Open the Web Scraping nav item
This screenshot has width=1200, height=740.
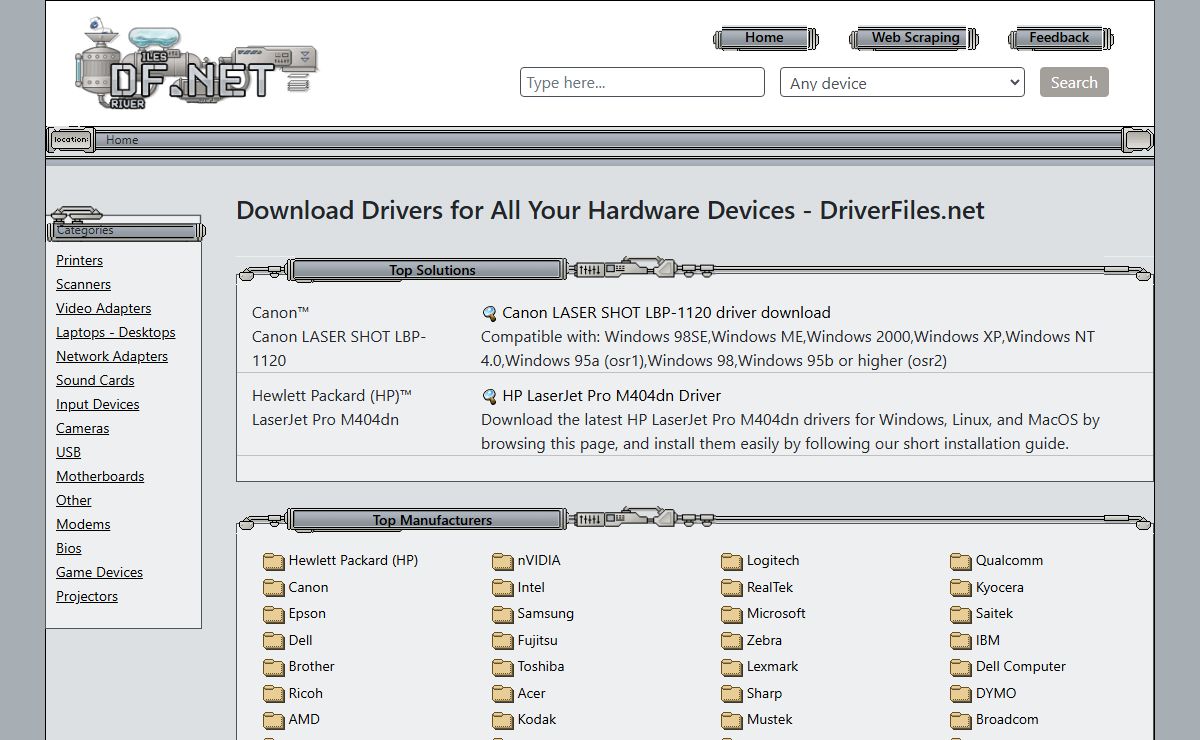(915, 38)
